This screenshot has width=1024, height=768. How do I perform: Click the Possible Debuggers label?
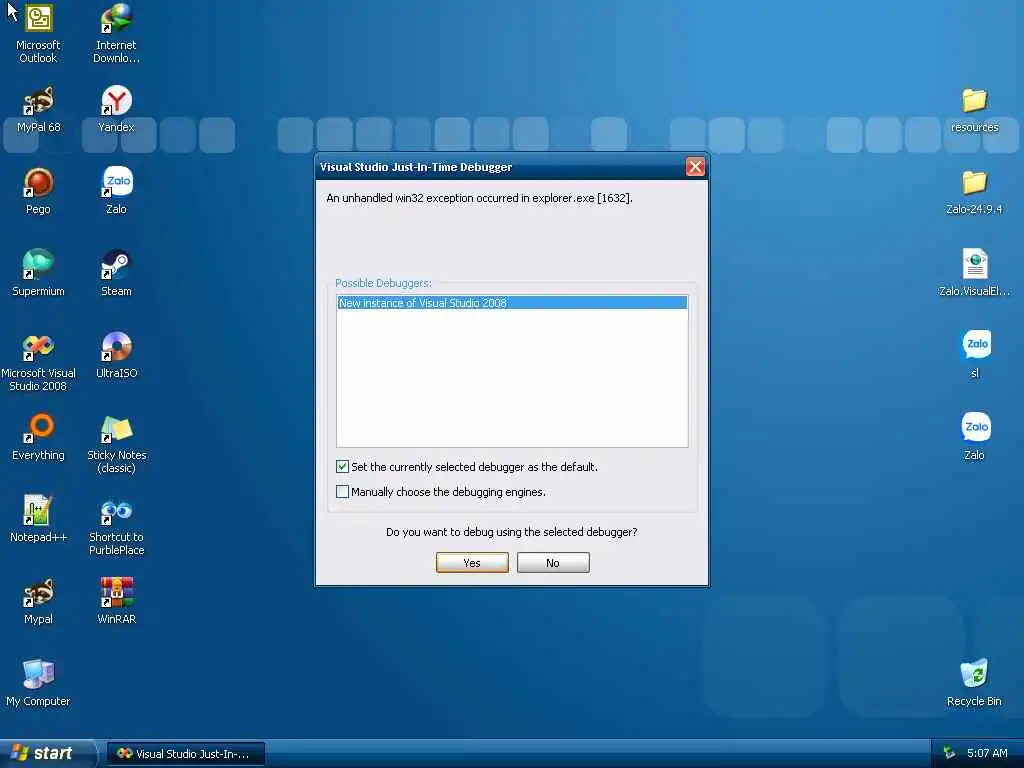(x=383, y=283)
